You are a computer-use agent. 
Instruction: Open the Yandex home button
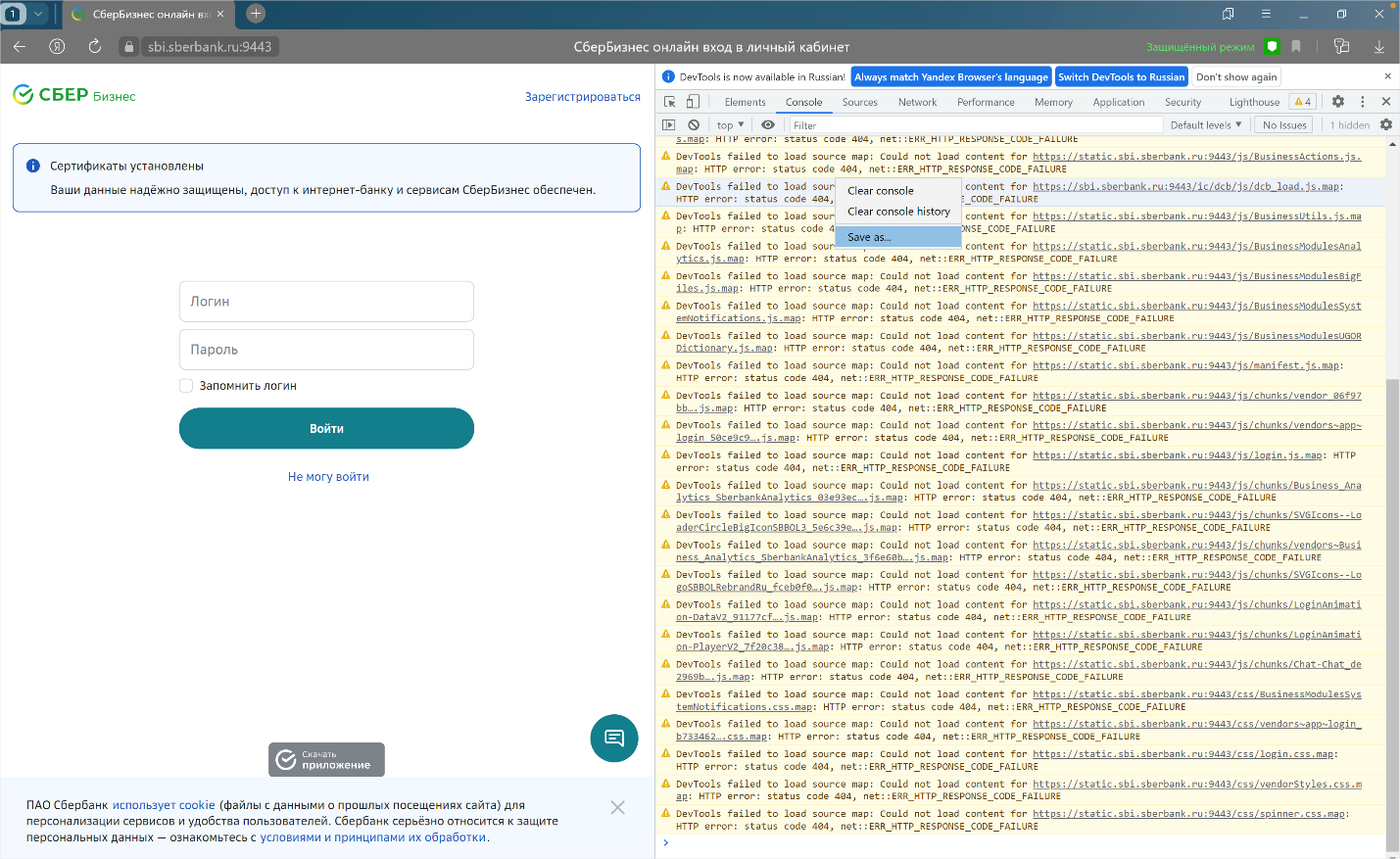57,46
